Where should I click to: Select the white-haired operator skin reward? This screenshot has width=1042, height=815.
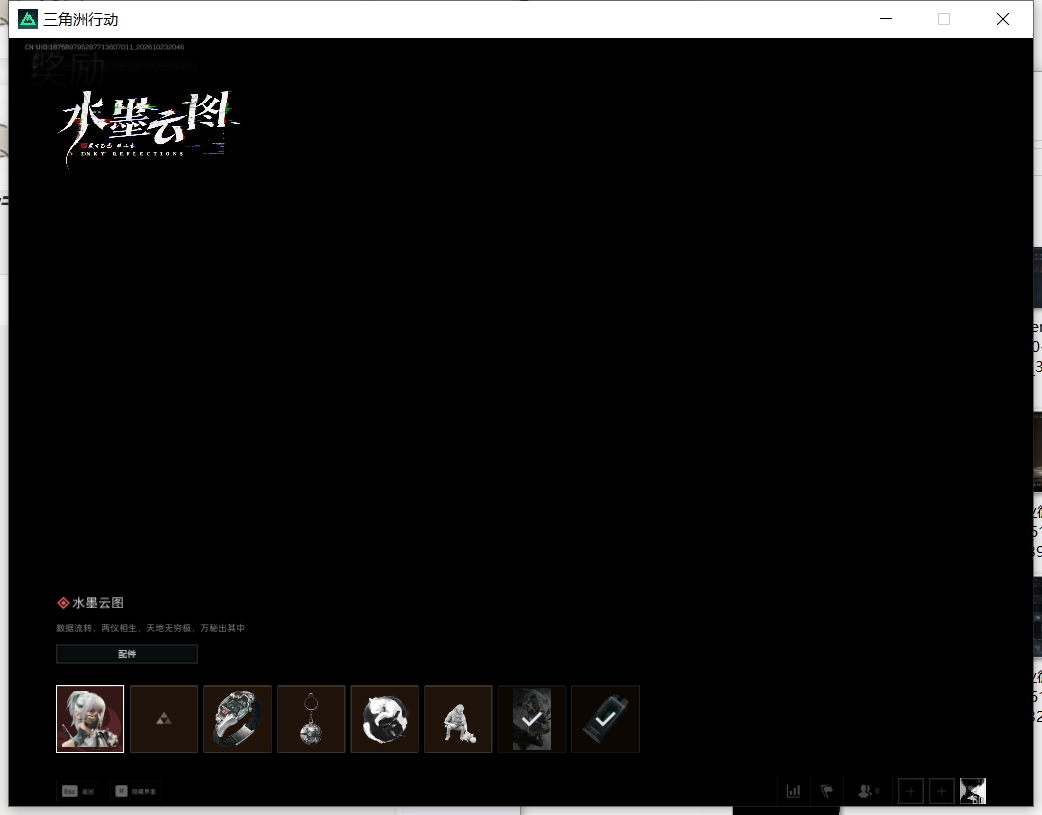point(90,719)
